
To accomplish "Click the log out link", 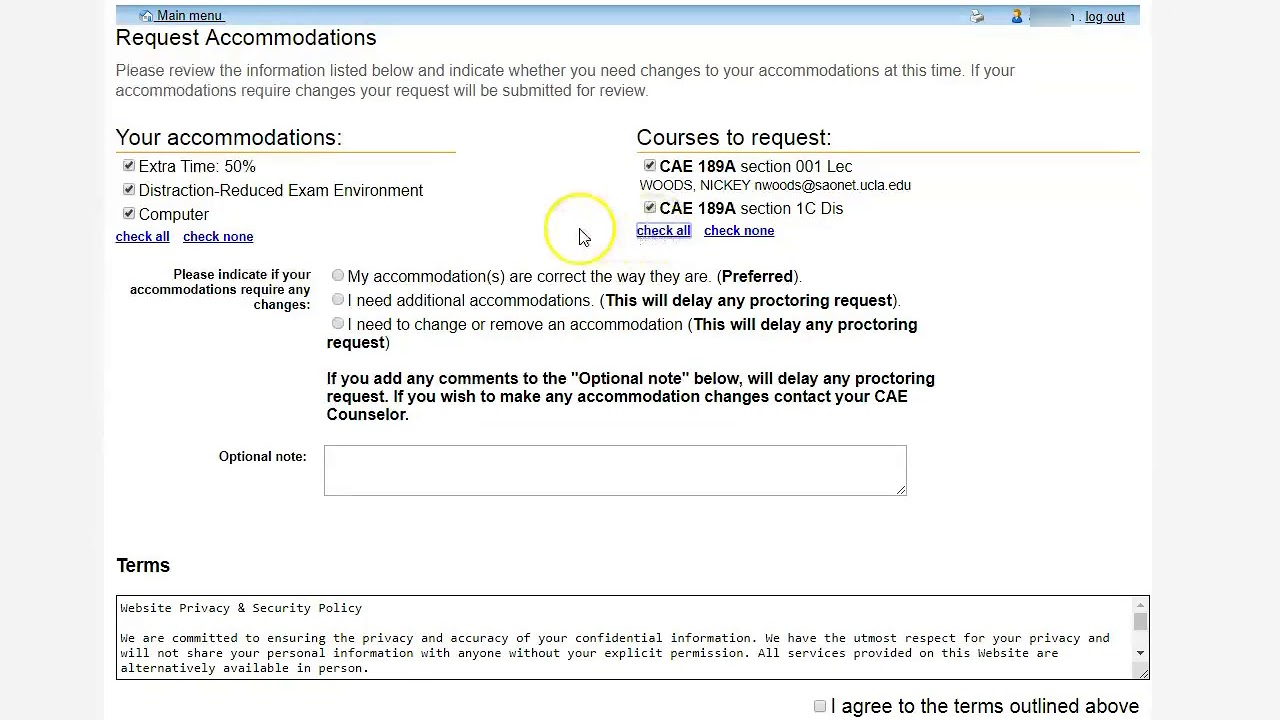I will coord(1105,16).
